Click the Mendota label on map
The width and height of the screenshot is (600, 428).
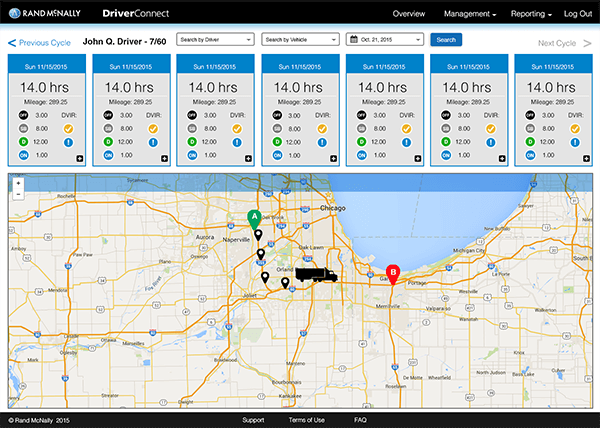tap(58, 290)
